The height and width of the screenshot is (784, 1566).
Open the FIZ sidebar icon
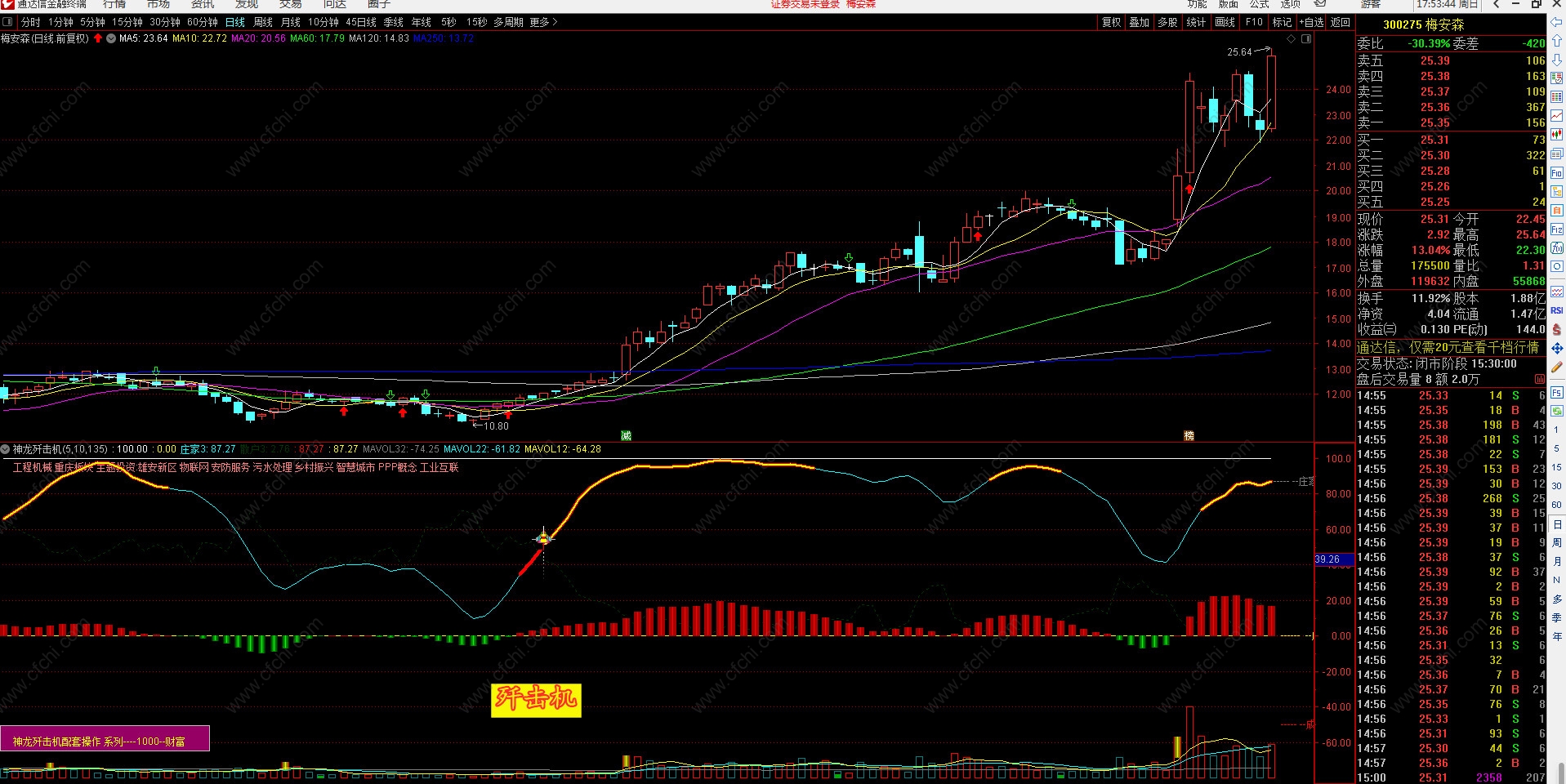point(1557,229)
